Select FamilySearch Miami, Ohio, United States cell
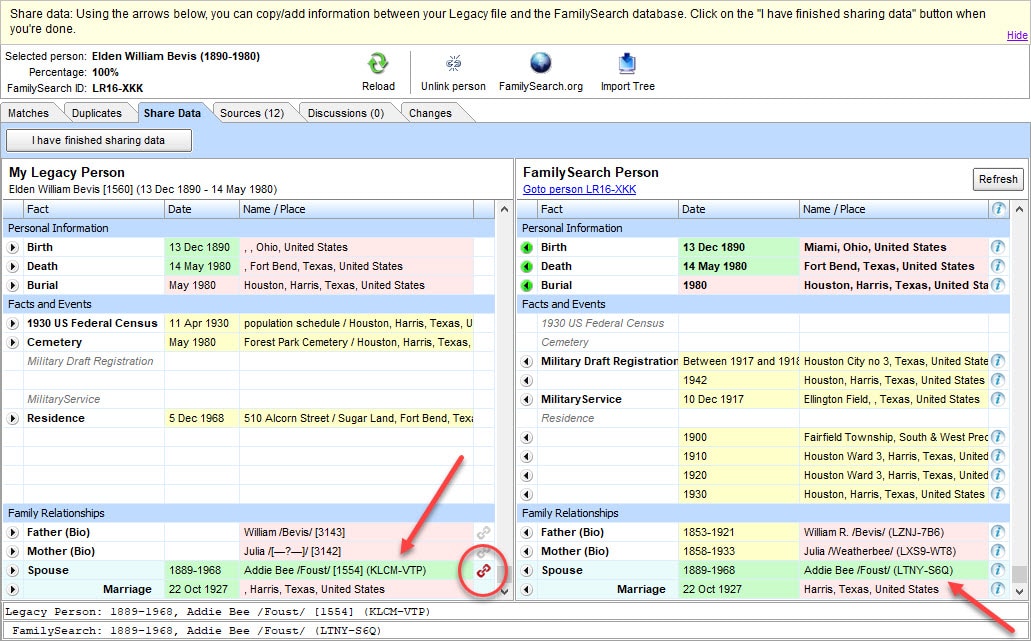 (894, 247)
